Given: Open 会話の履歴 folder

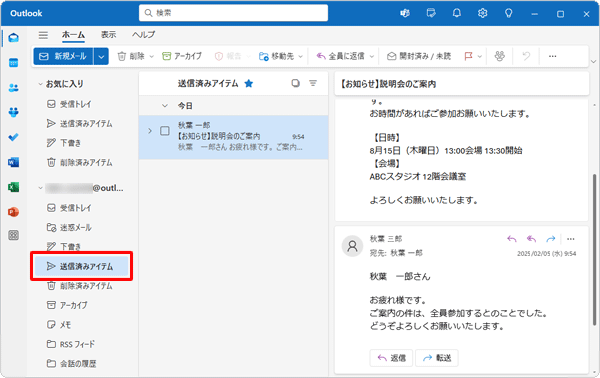Looking at the screenshot, I should [71, 364].
